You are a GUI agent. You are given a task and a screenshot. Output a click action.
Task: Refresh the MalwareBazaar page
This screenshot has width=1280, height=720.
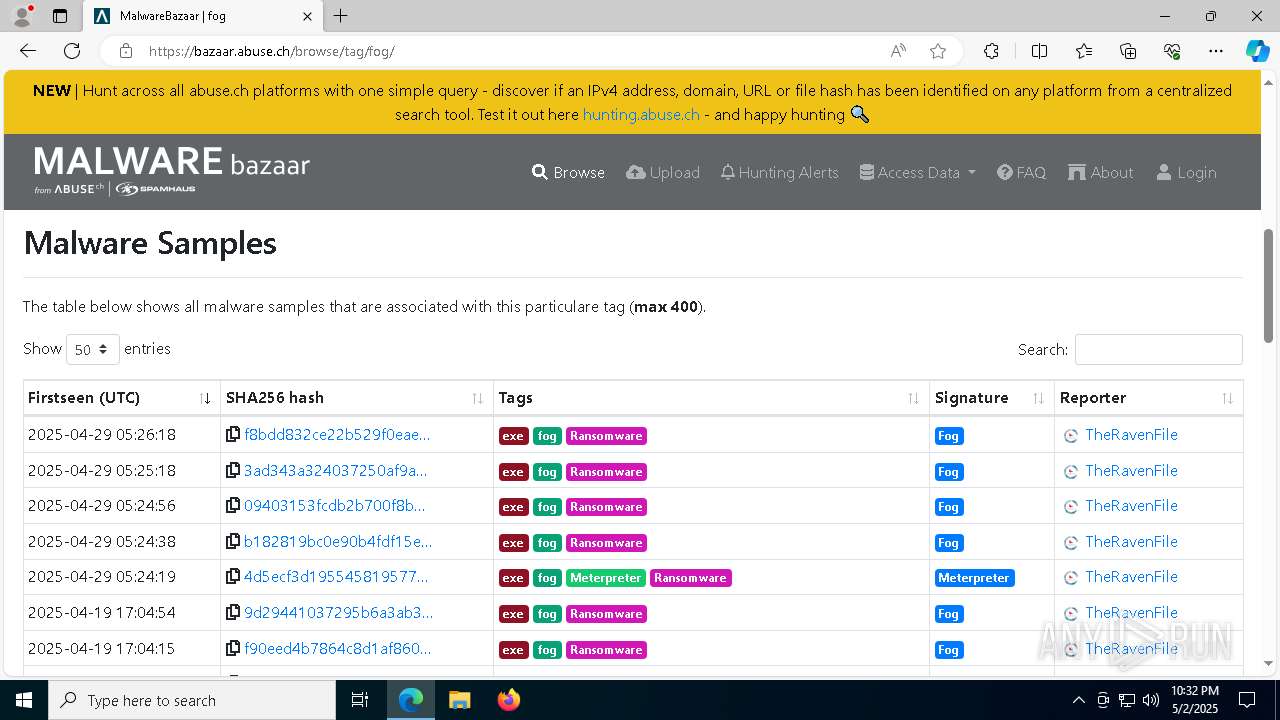pos(72,51)
